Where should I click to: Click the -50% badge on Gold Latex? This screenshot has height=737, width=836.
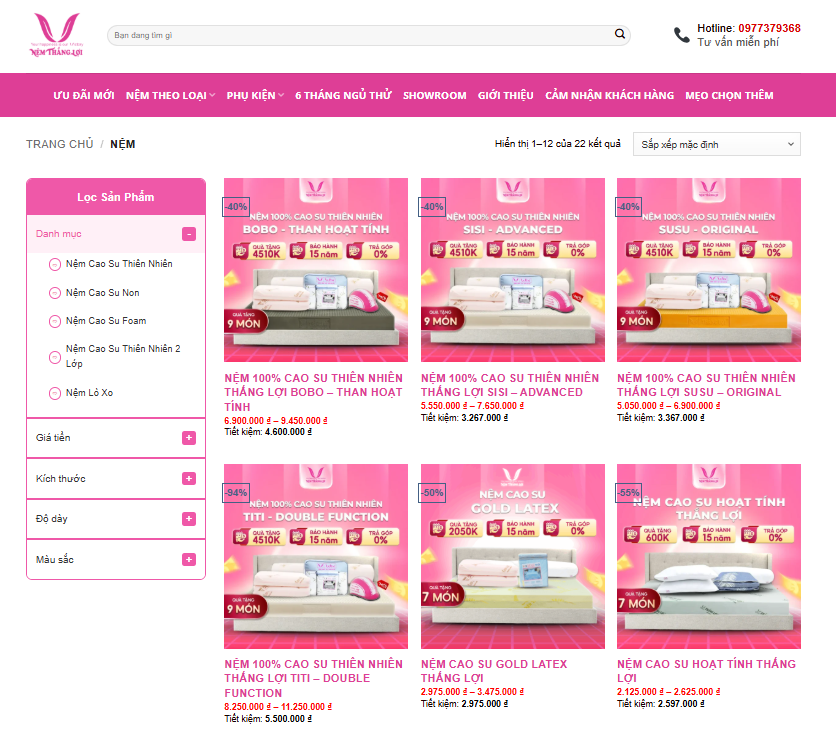[x=432, y=493]
